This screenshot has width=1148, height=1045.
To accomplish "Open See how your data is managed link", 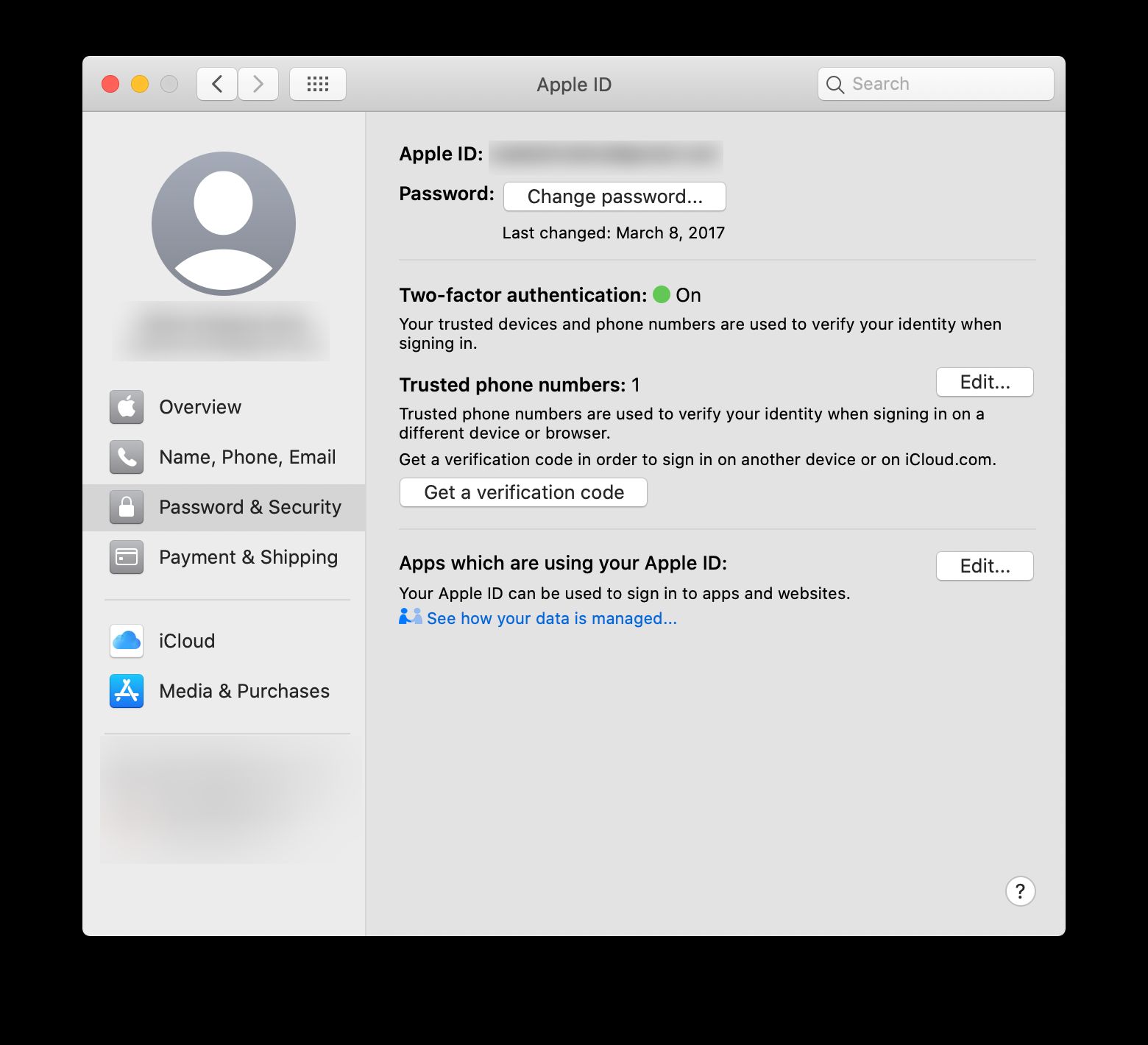I will click(x=551, y=618).
